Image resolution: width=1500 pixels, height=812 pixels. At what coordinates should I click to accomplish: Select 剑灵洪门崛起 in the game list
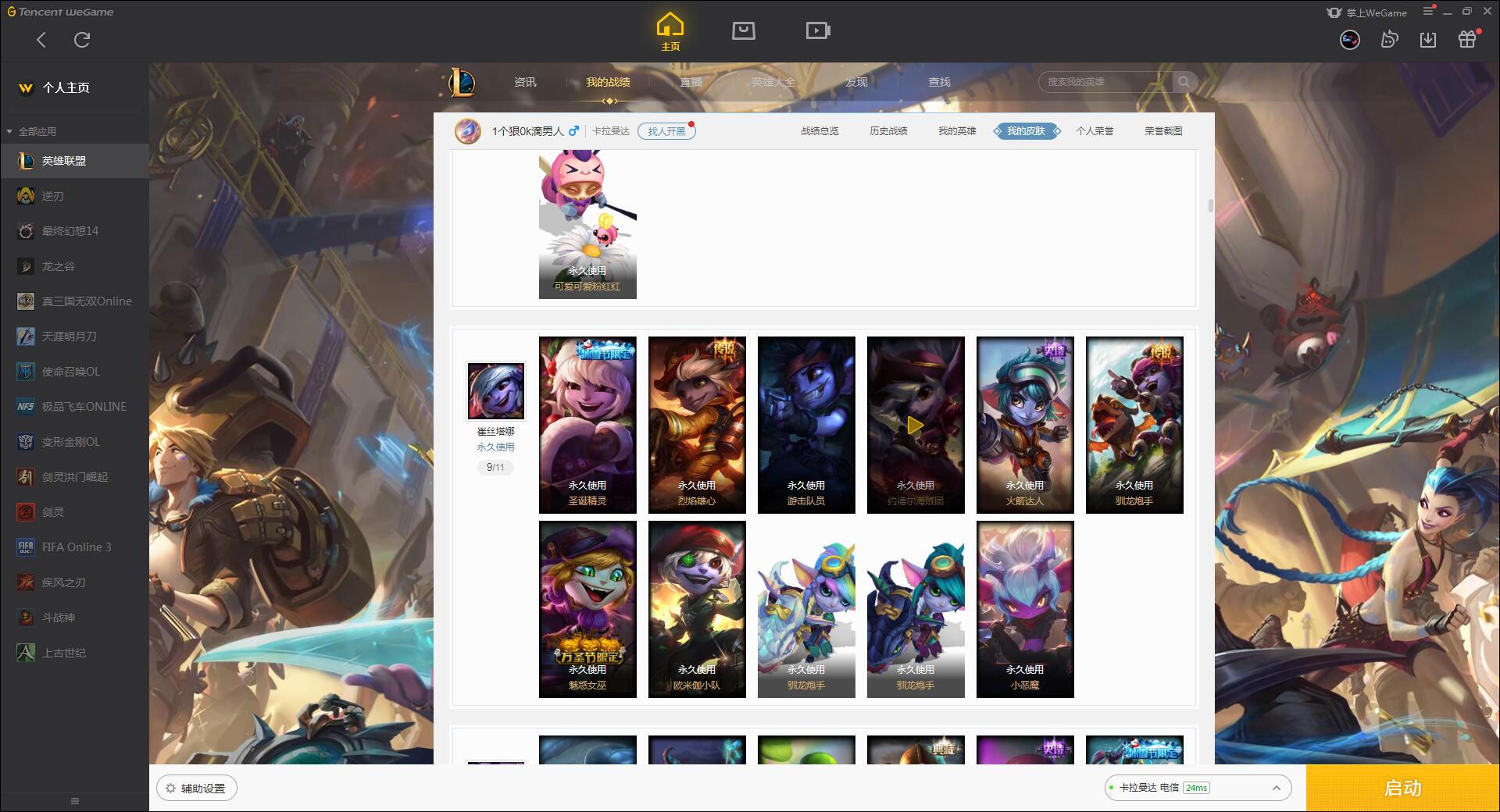74,477
